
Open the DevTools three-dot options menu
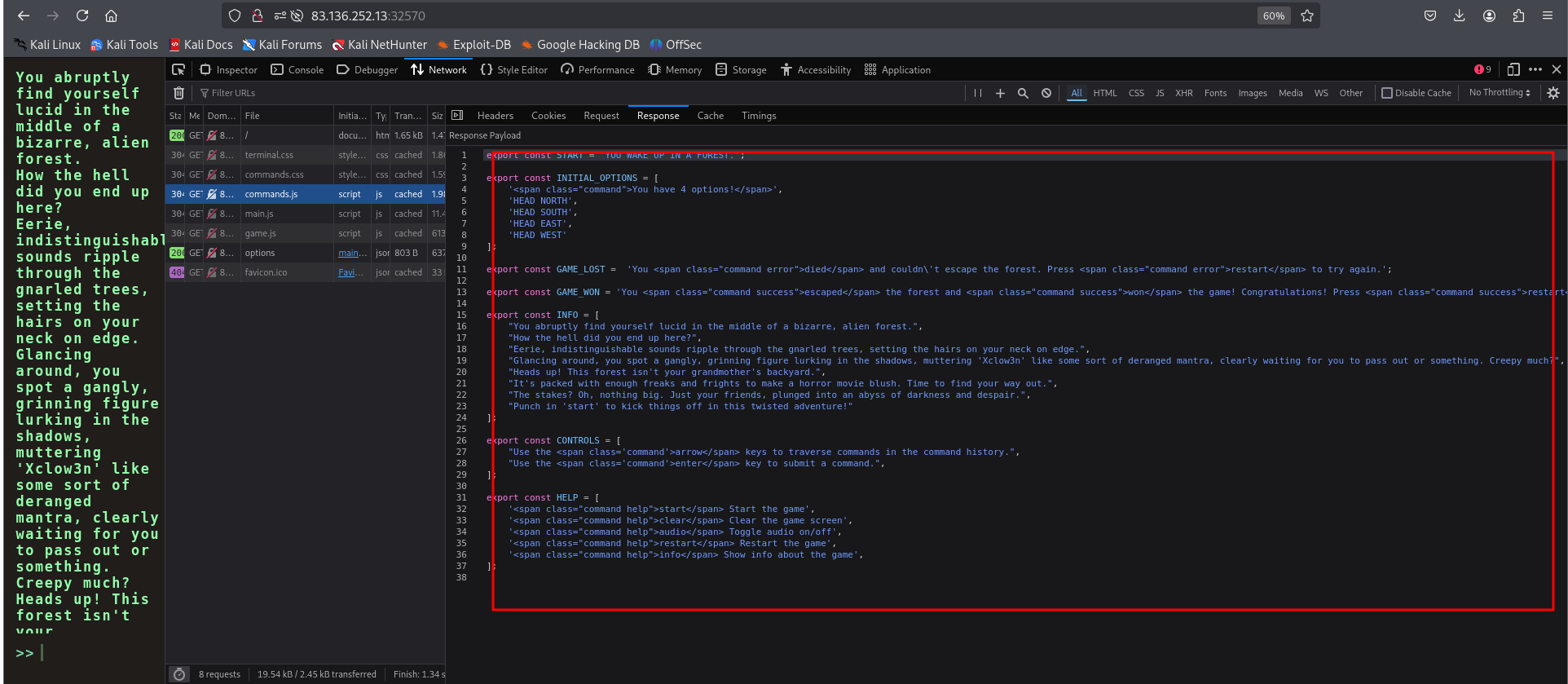(x=1535, y=70)
